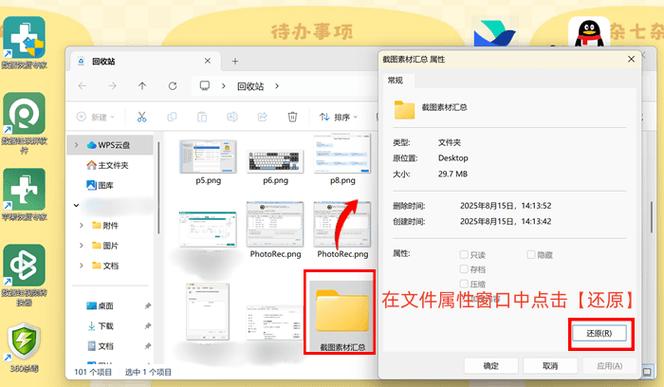Click the Paste icon in Explorer toolbar
This screenshot has height=387, width=664.
coord(202,117)
